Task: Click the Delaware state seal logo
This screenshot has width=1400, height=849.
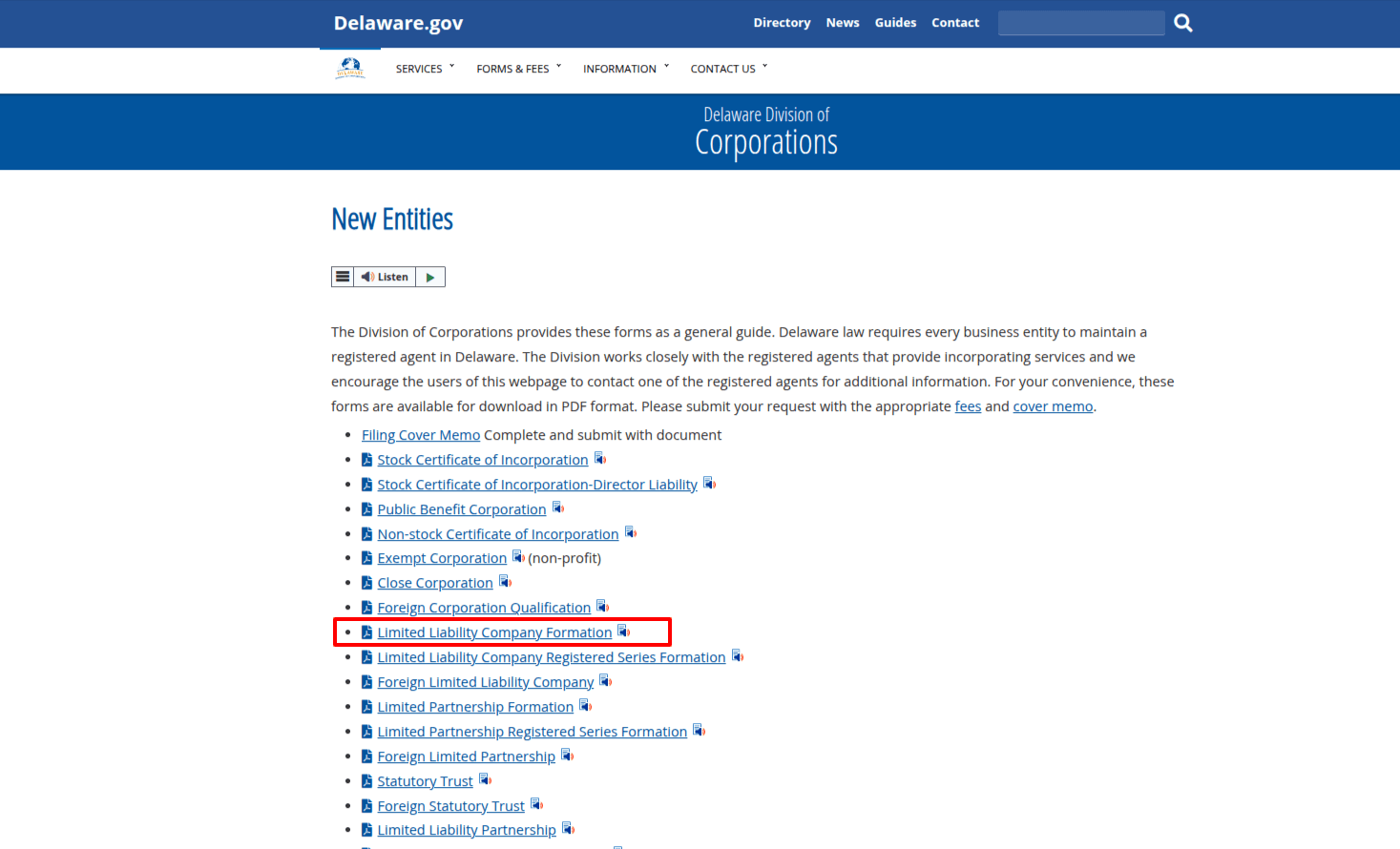Action: pyautogui.click(x=350, y=68)
